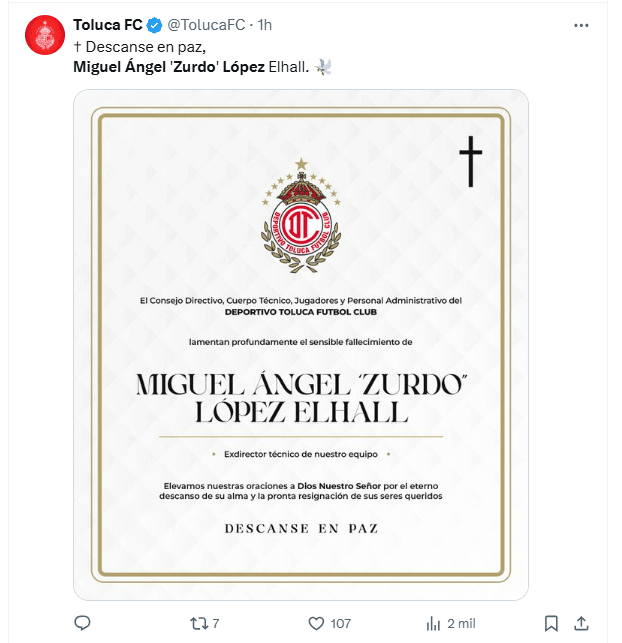Click the dove emoji in tweet text
Screen dimensions: 622x643
tap(323, 67)
